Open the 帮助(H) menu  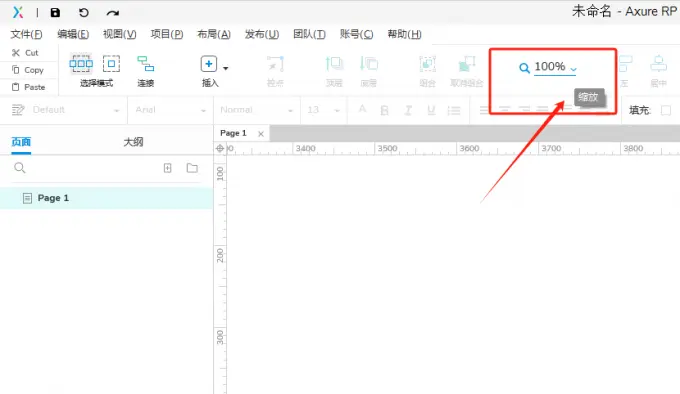pos(404,34)
